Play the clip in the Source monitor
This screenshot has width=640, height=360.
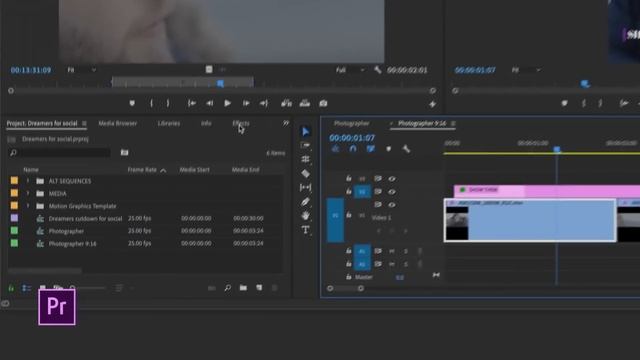tap(227, 104)
